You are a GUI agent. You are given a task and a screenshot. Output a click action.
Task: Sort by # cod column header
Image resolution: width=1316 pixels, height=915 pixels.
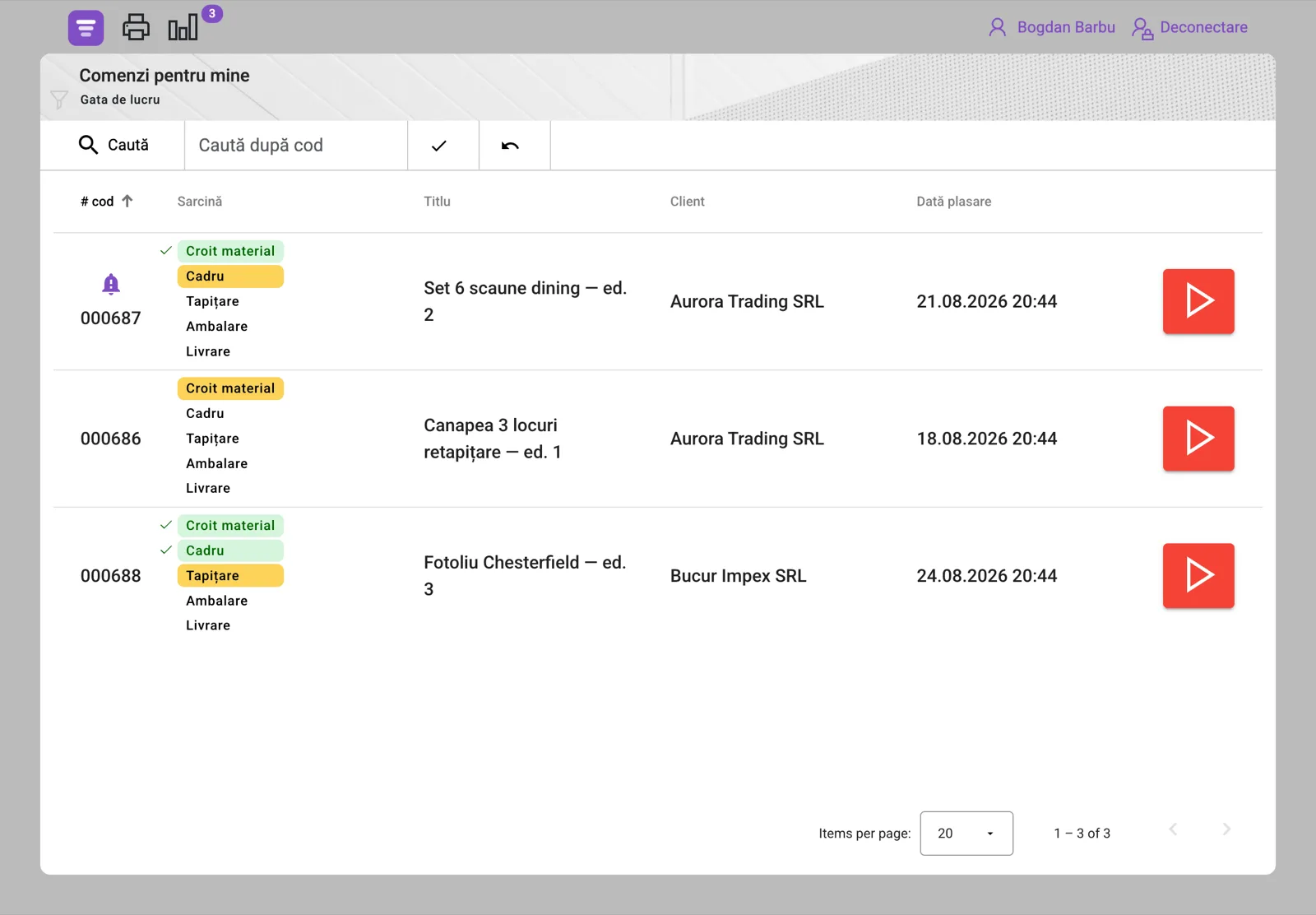click(97, 202)
